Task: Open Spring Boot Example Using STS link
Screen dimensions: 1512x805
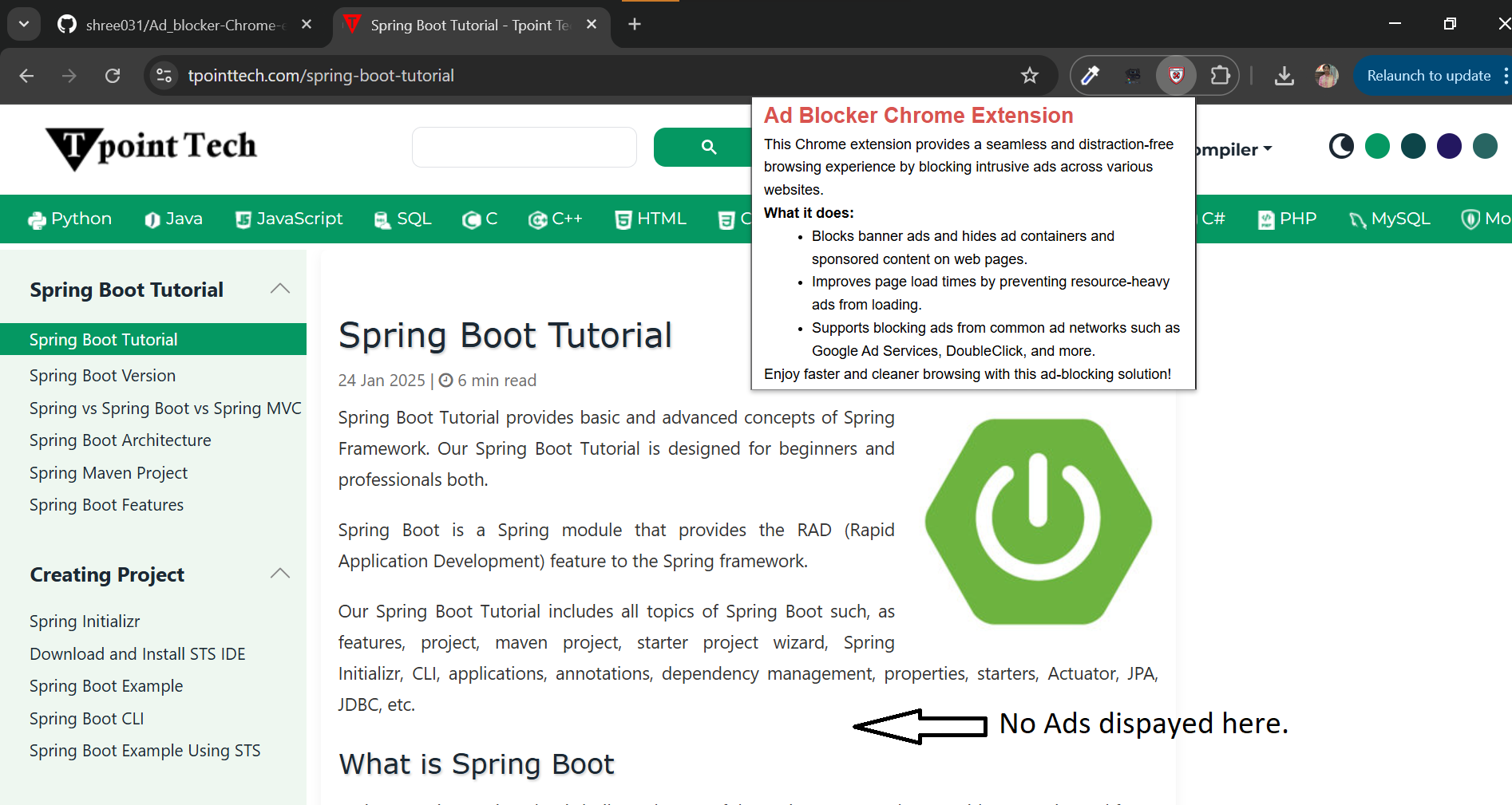Action: pyautogui.click(x=145, y=751)
